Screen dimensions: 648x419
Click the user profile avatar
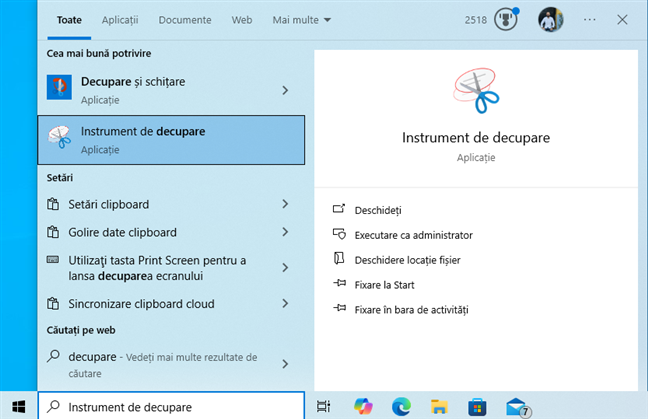[x=550, y=20]
